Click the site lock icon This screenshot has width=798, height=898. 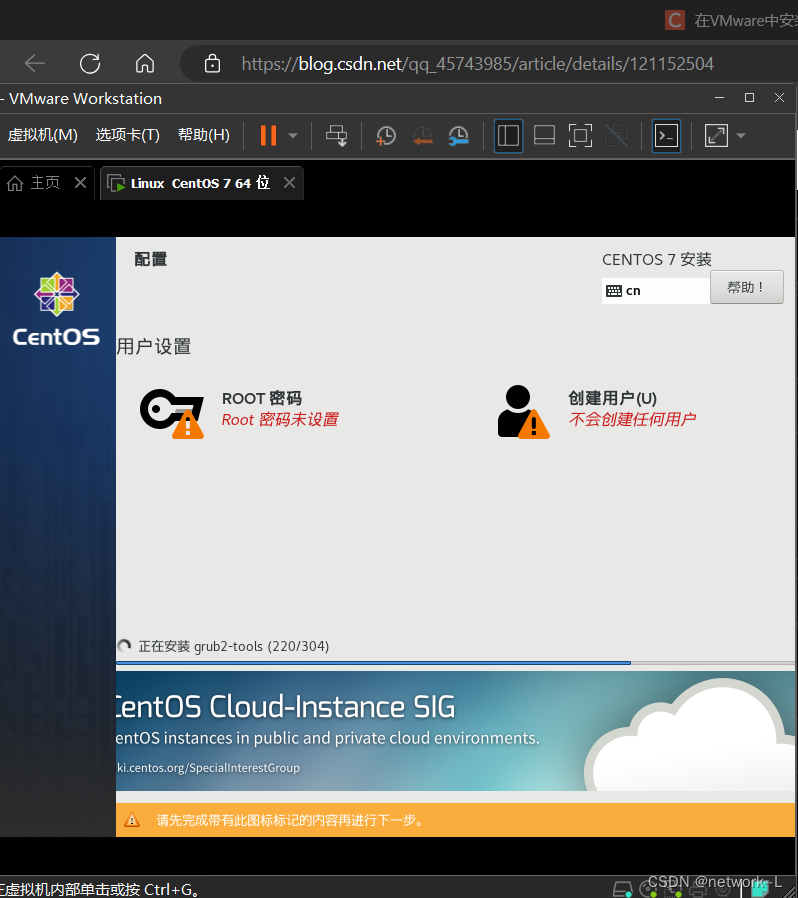click(x=213, y=64)
